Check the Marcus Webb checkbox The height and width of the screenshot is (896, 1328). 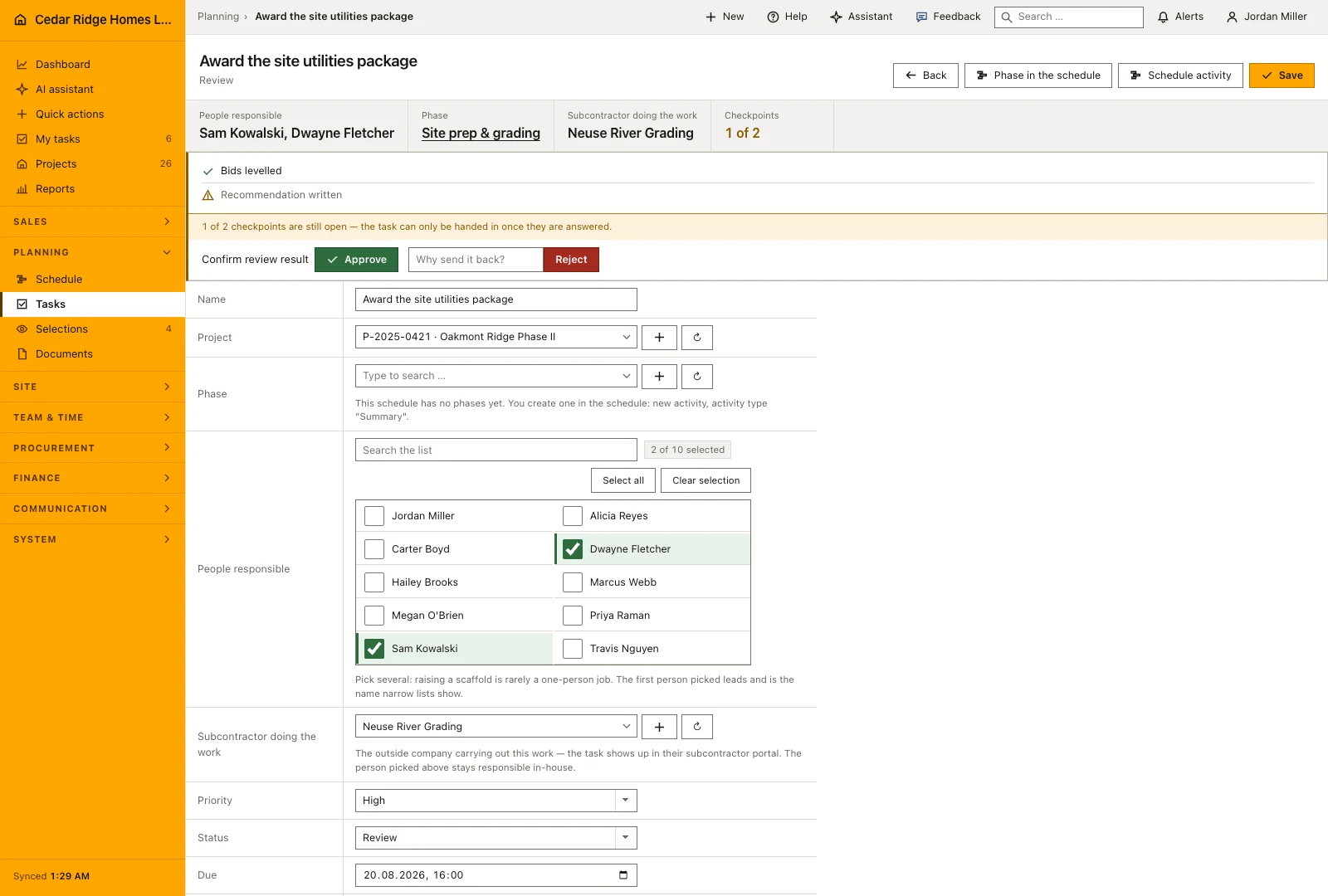[x=573, y=582]
